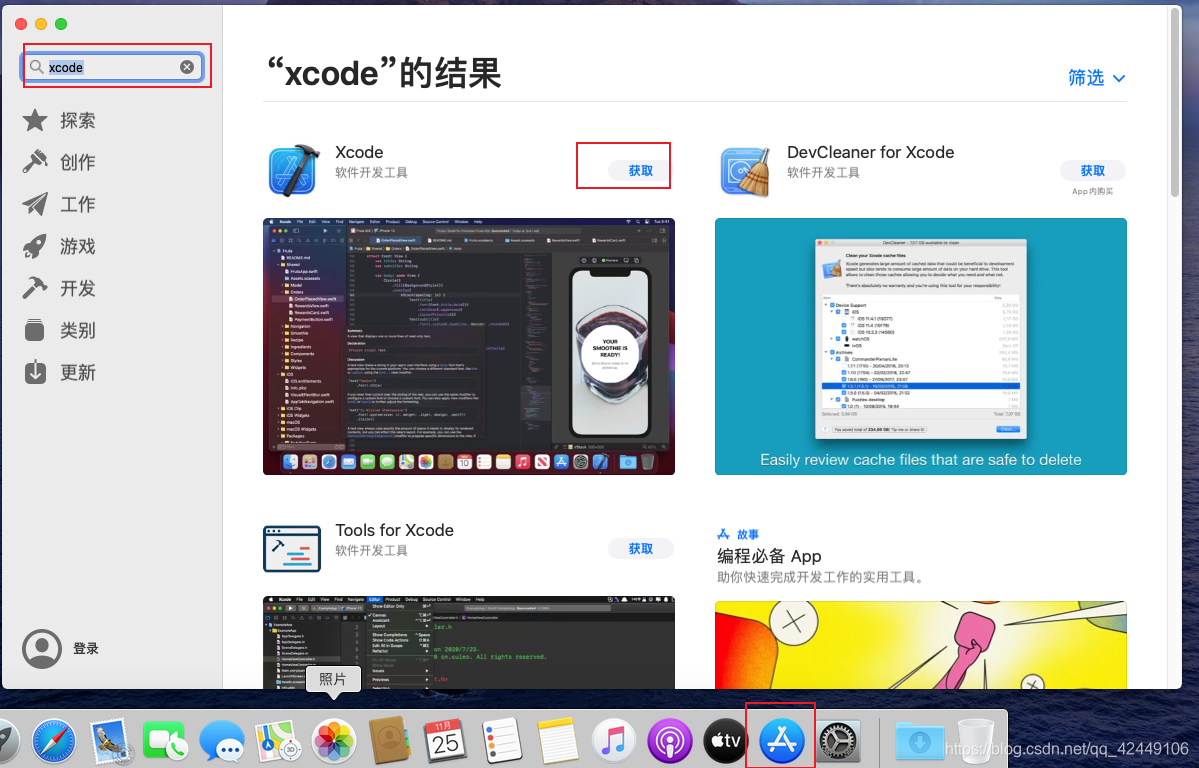The image size is (1199, 768).
Task: Open Calendar from the Dock
Action: (x=446, y=741)
